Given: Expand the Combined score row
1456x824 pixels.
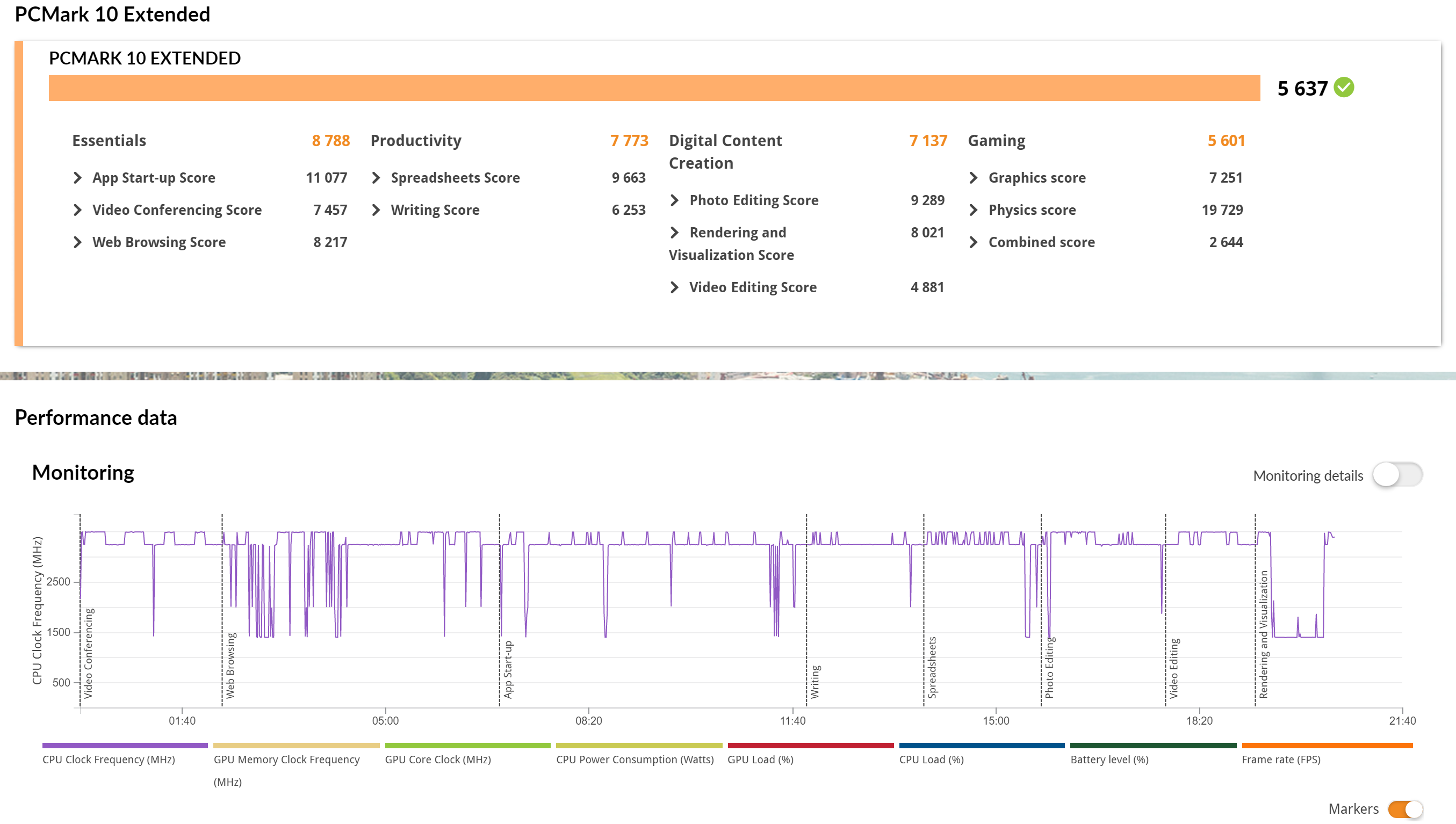Looking at the screenshot, I should [x=974, y=242].
